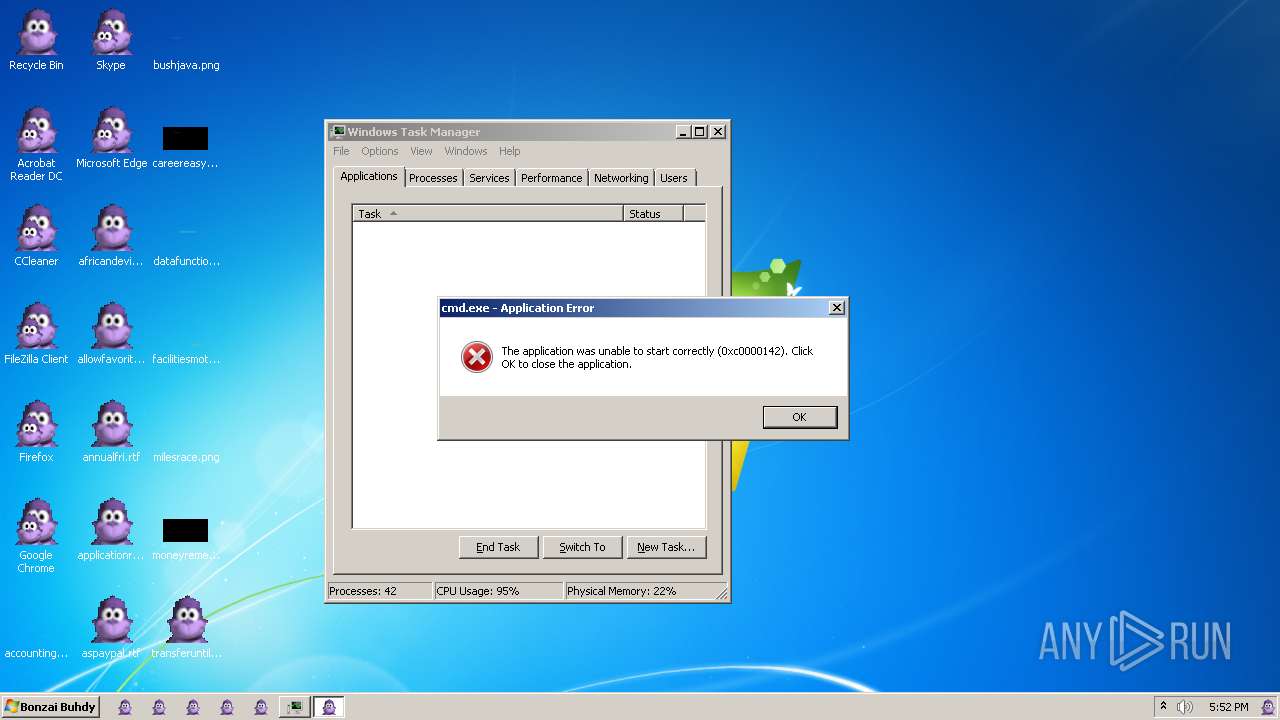The image size is (1280, 720).
Task: Open the Recycle Bin desktop icon
Action: tap(36, 41)
